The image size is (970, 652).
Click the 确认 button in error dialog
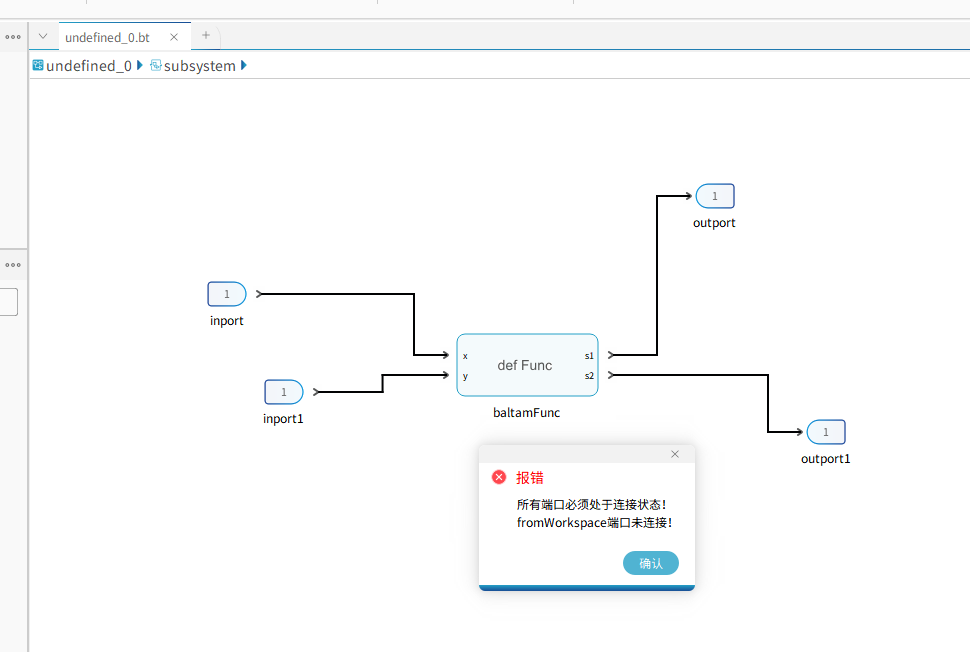650,563
